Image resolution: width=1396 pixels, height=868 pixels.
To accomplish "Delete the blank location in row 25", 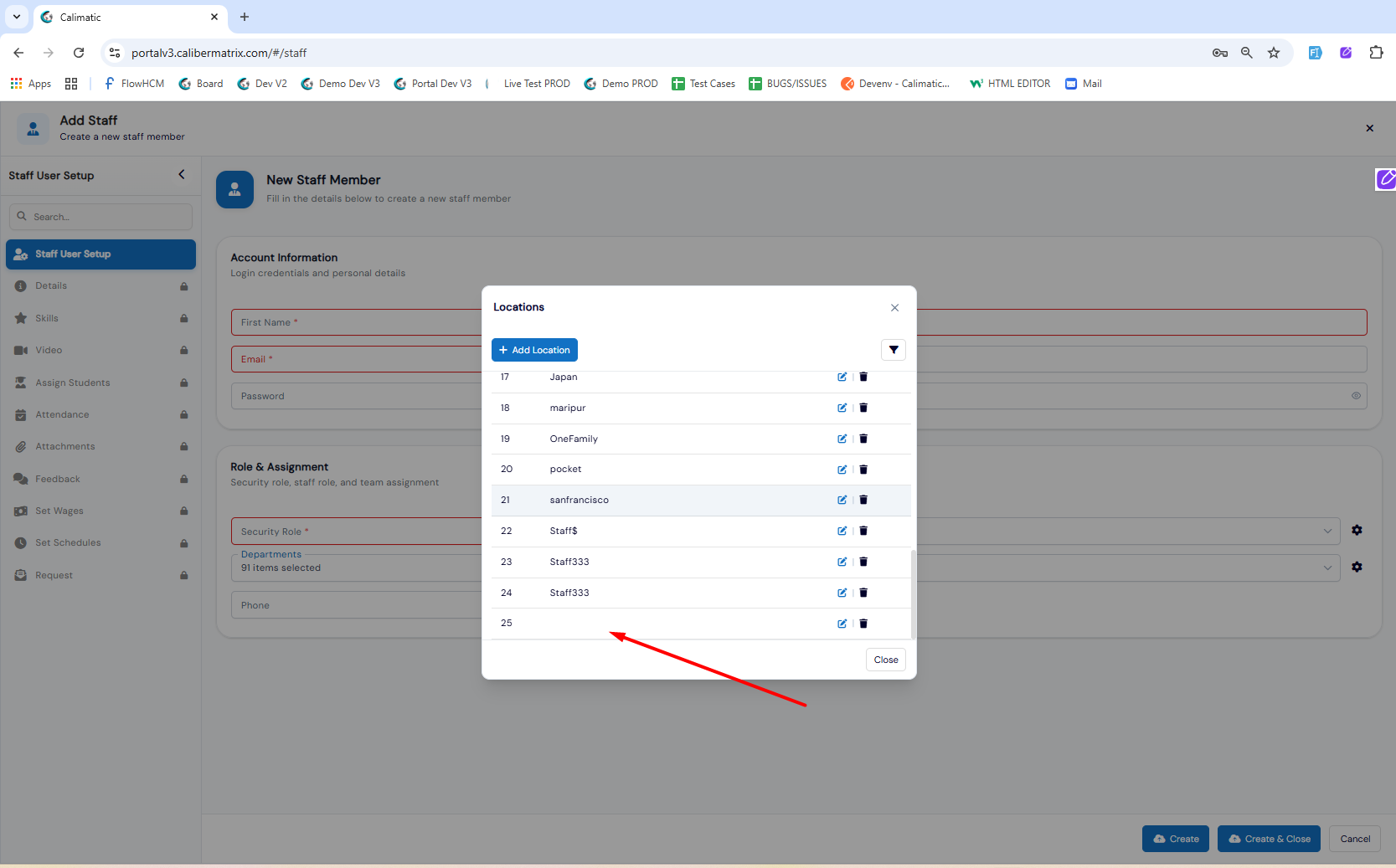I will [x=863, y=624].
